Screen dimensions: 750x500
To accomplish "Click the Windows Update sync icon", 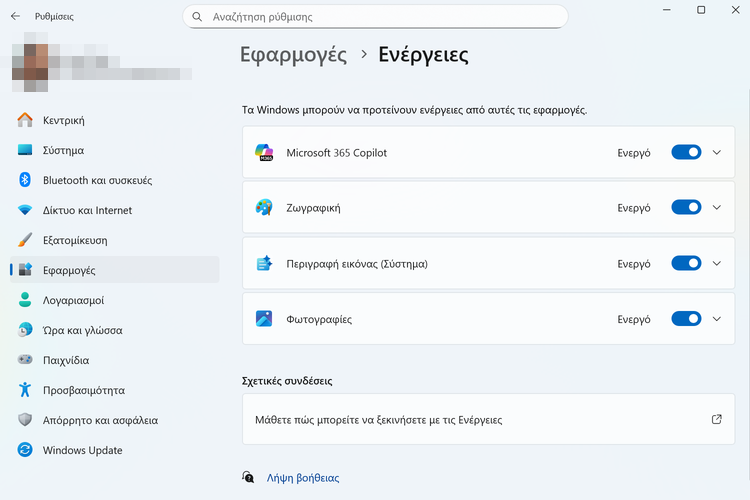I will click(25, 450).
